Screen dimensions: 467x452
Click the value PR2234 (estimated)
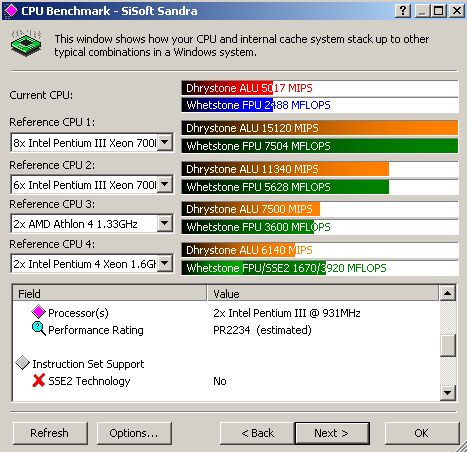[262, 330]
